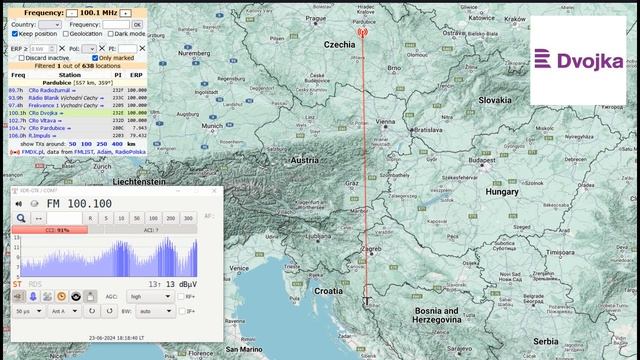Click the red CCI 91% interference bar
This screenshot has width=640, height=360.
click(50, 230)
